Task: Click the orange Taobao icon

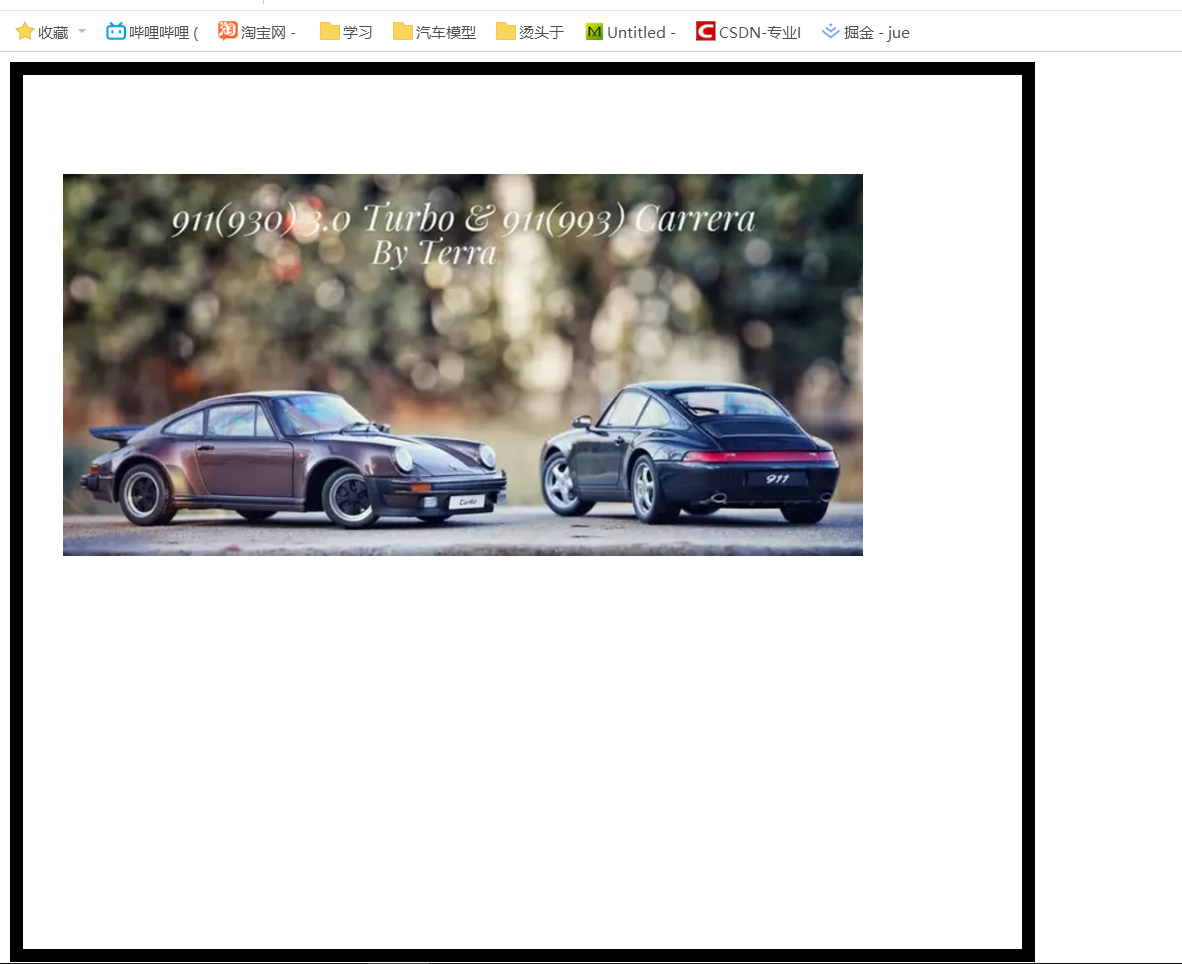Action: 228,31
